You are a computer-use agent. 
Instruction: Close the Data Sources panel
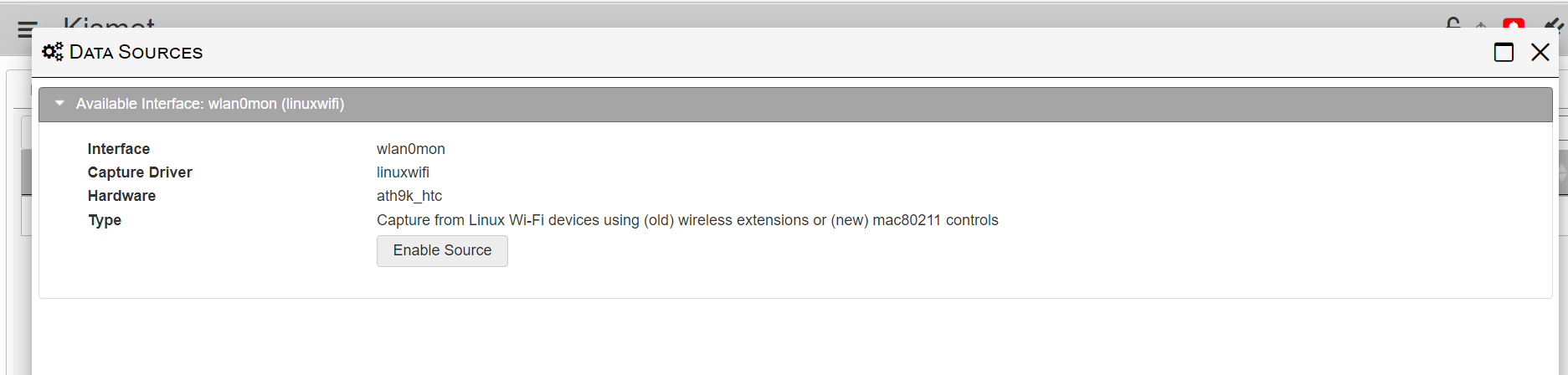tap(1540, 53)
